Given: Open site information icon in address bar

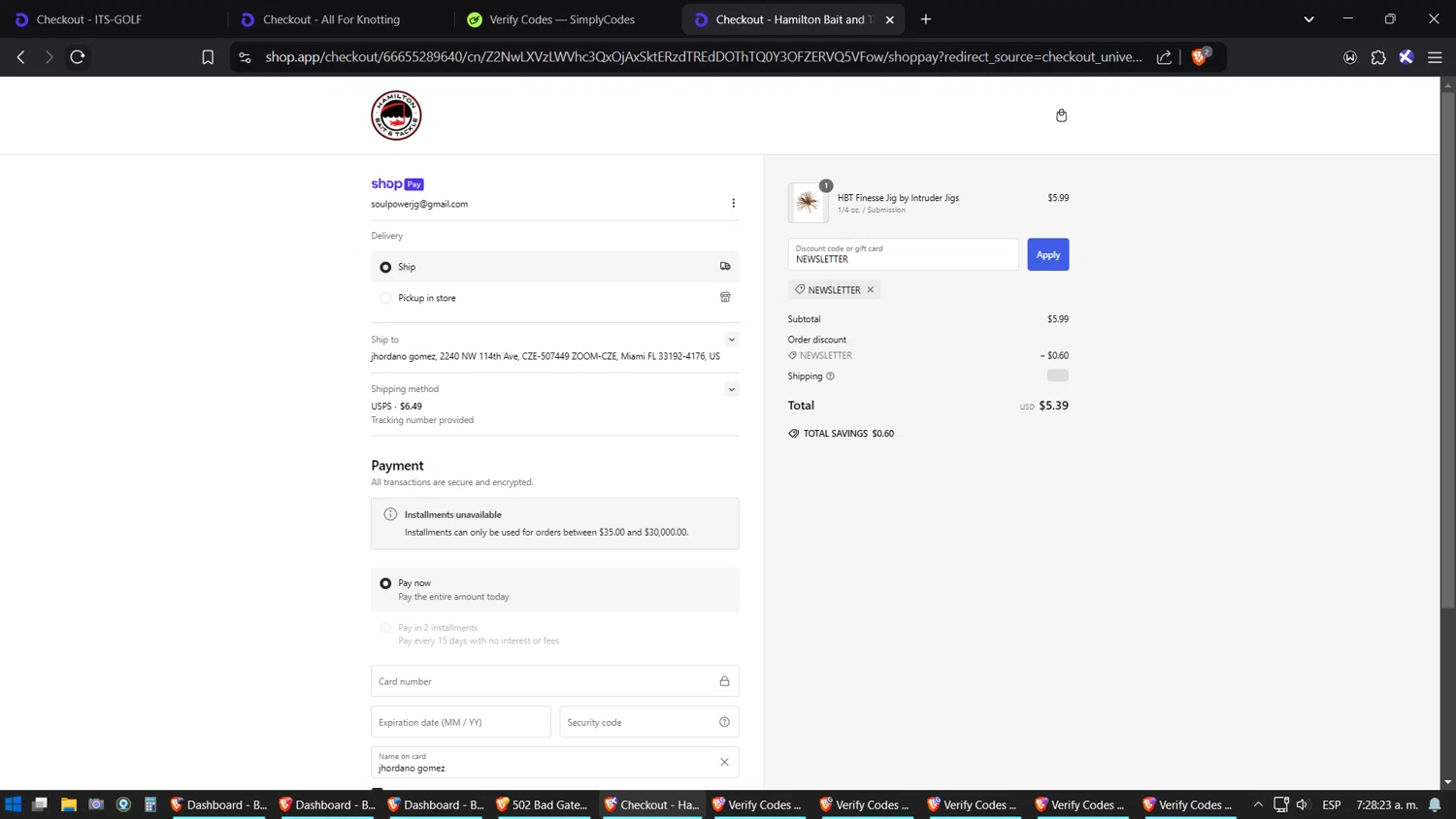Looking at the screenshot, I should [245, 57].
